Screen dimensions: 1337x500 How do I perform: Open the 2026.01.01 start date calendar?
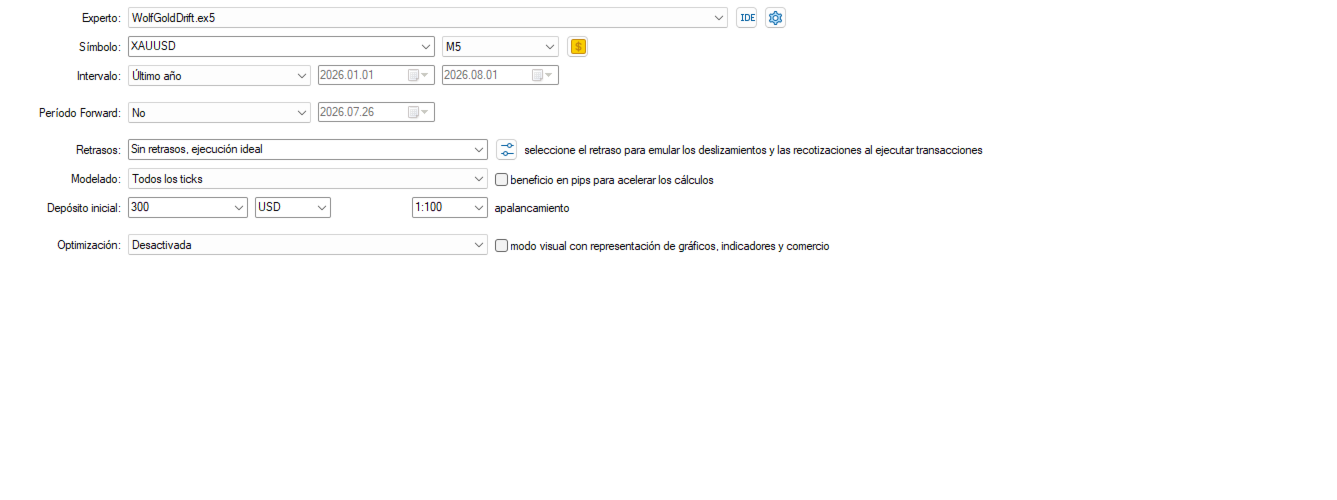click(418, 75)
